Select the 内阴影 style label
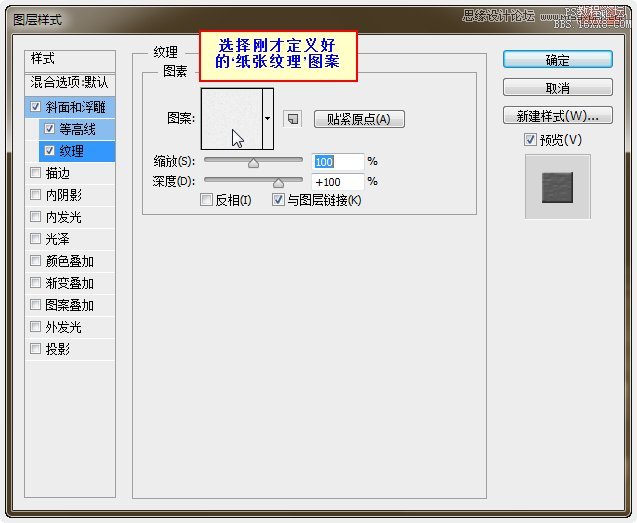This screenshot has width=637, height=523. [x=63, y=195]
